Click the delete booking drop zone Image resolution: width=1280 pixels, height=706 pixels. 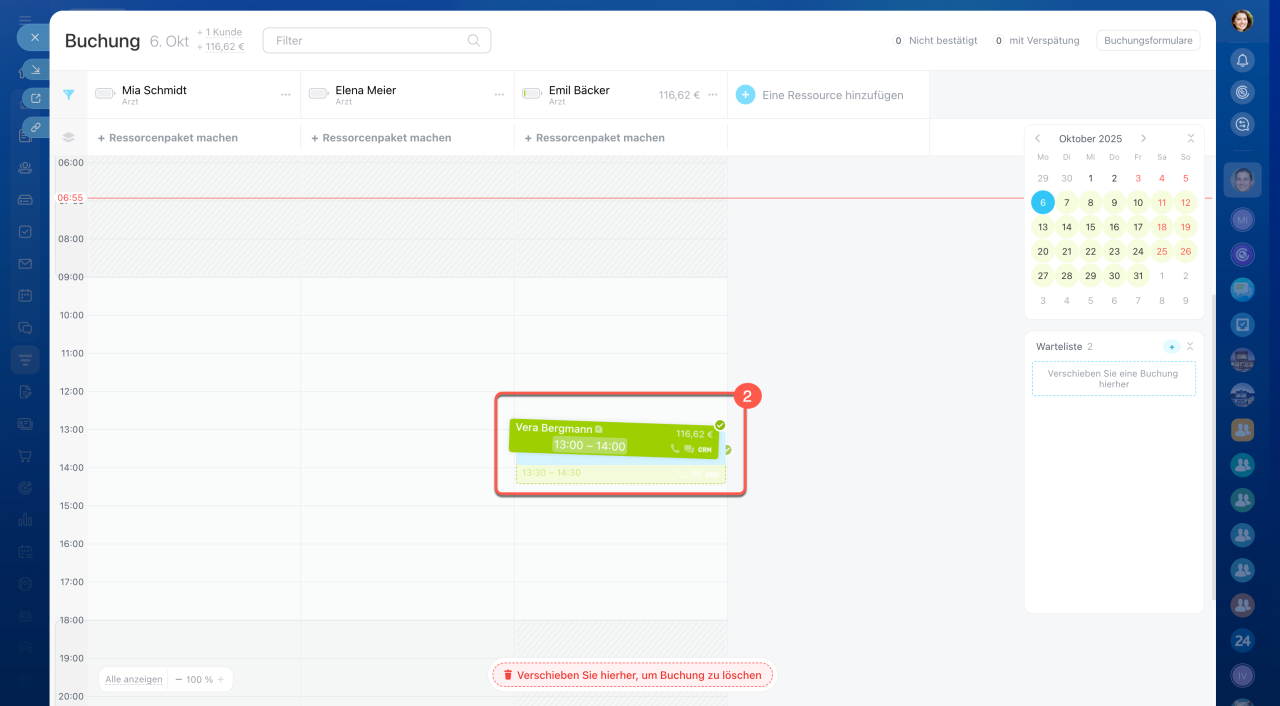632,675
